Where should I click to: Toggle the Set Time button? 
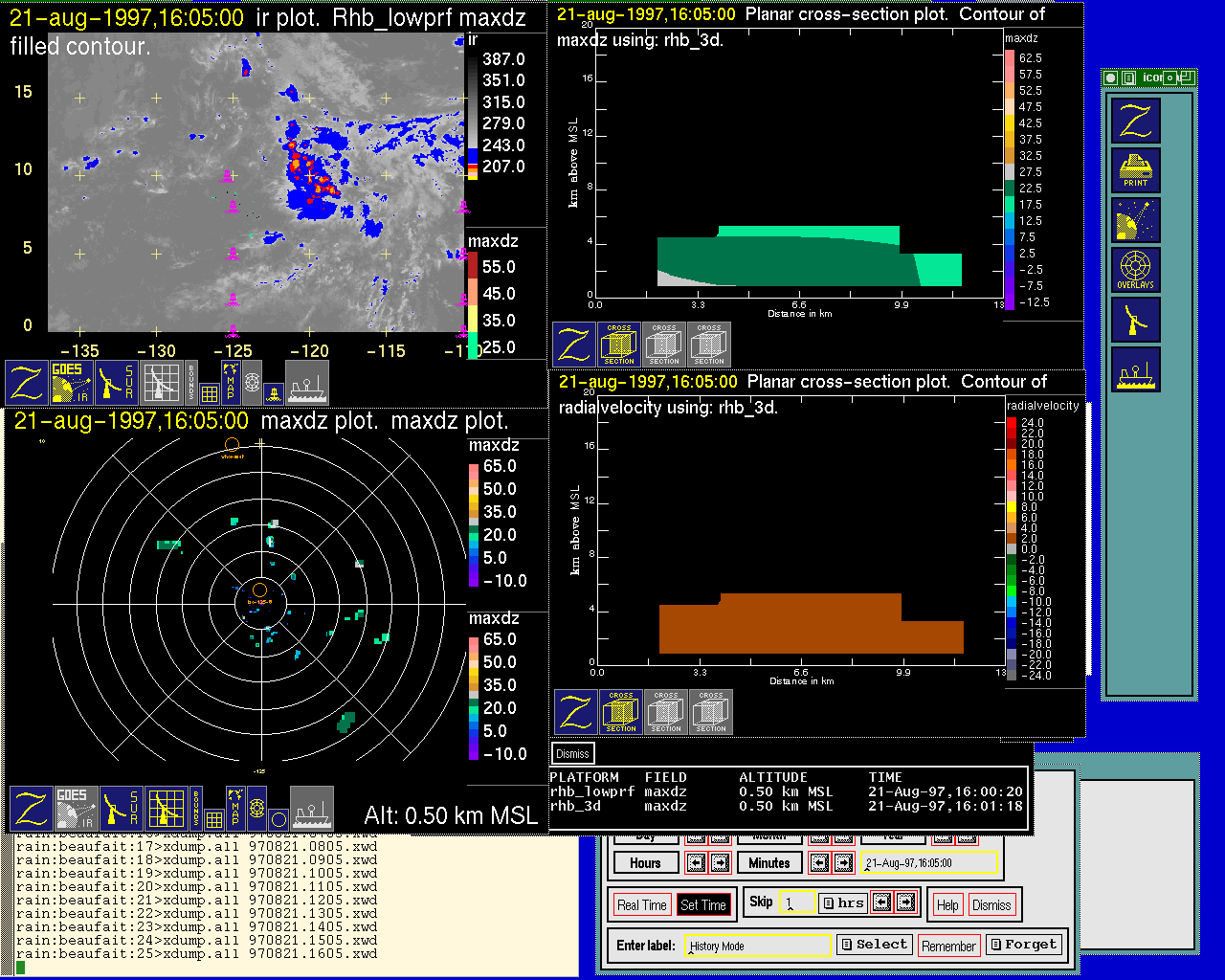[703, 905]
